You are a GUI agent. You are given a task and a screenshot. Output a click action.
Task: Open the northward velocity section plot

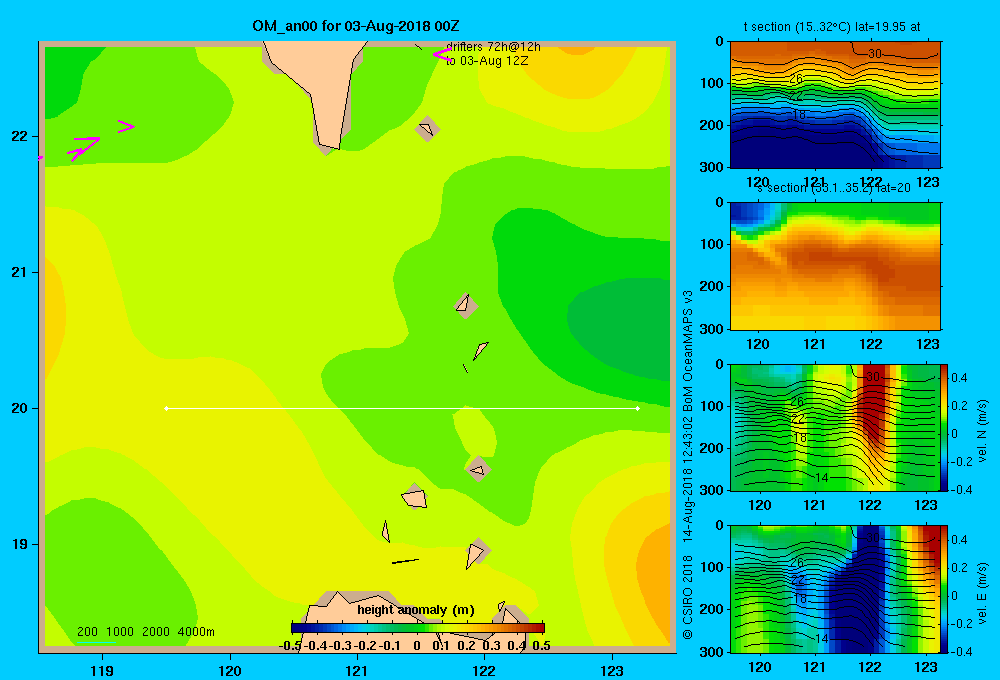pyautogui.click(x=835, y=427)
